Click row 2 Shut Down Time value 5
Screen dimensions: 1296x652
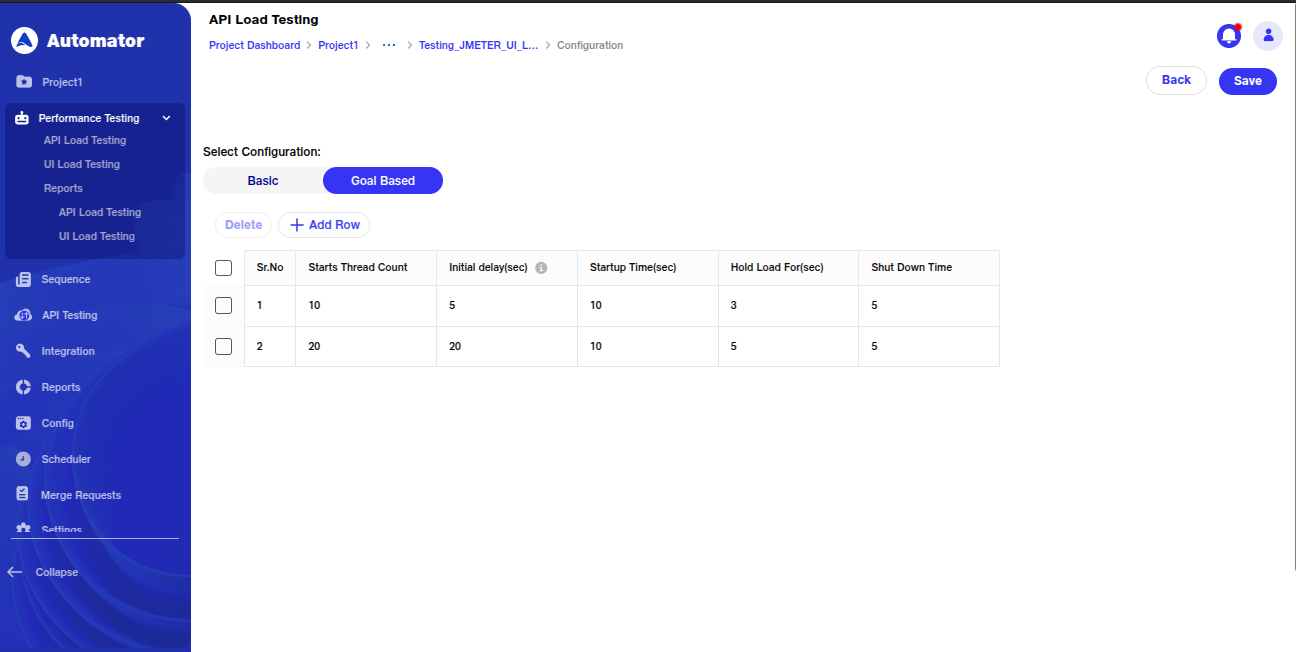point(874,346)
